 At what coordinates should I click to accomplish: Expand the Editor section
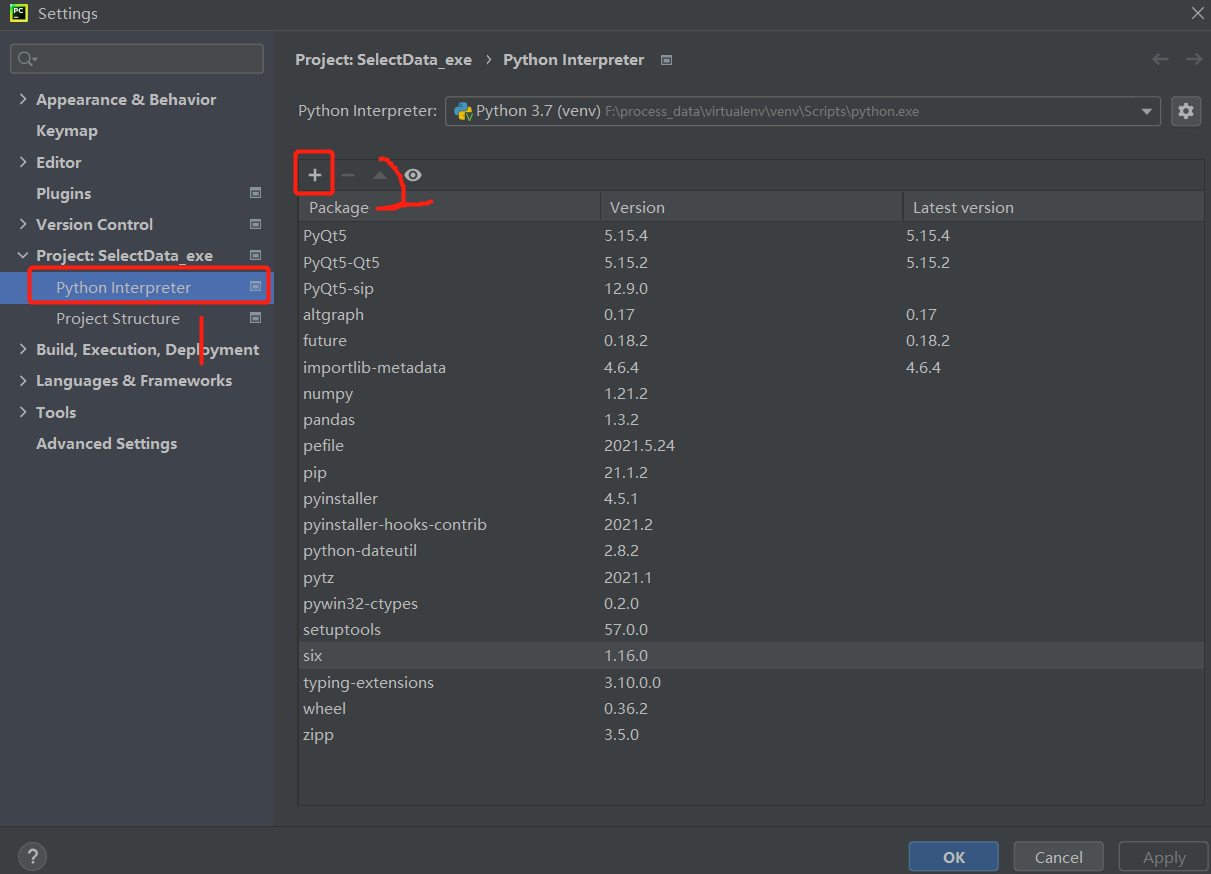click(23, 162)
